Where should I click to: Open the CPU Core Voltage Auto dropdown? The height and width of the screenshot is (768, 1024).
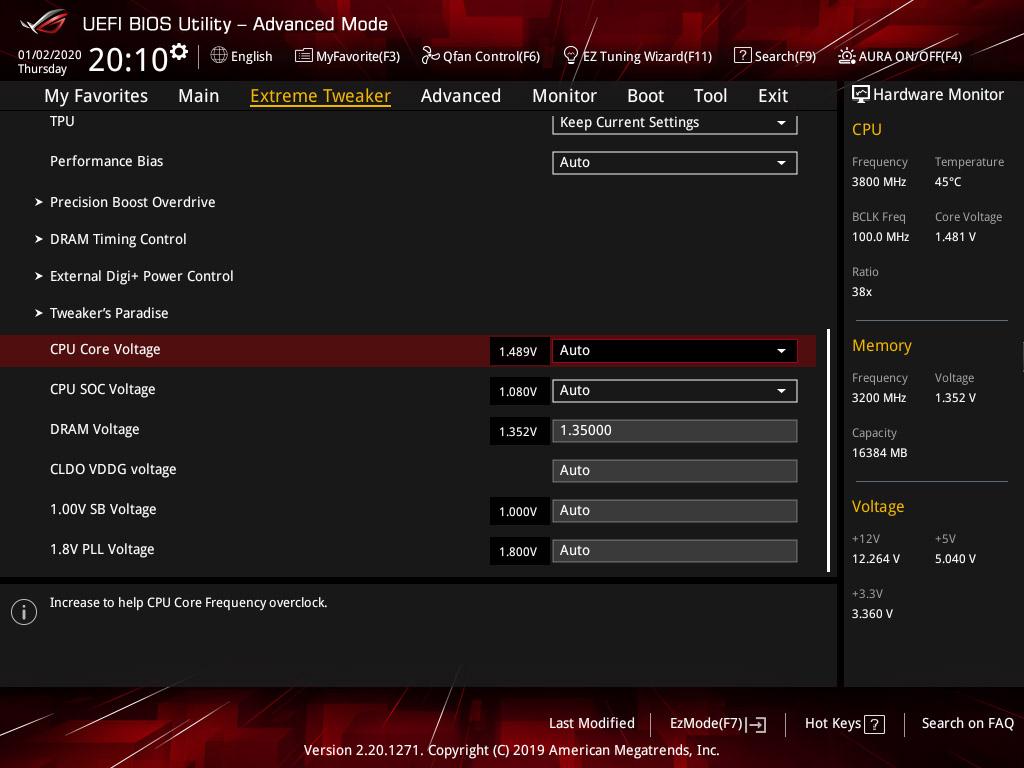click(675, 351)
